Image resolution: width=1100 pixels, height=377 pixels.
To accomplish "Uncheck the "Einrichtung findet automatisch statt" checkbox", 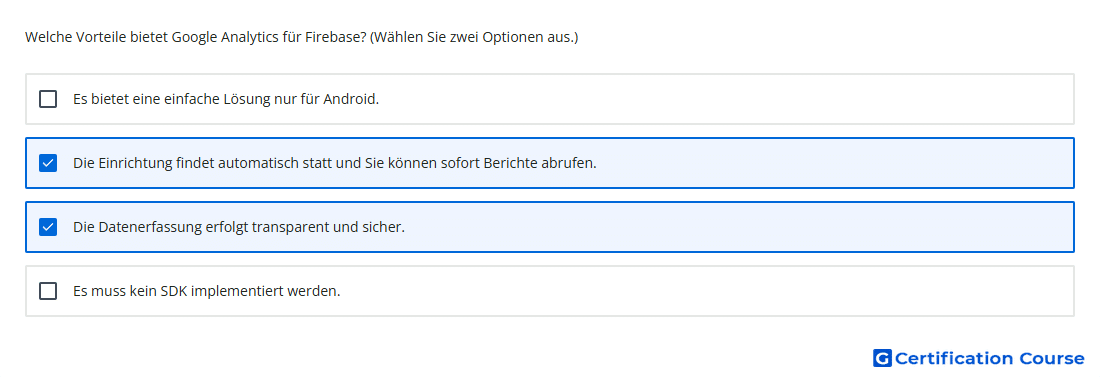I will tap(48, 163).
